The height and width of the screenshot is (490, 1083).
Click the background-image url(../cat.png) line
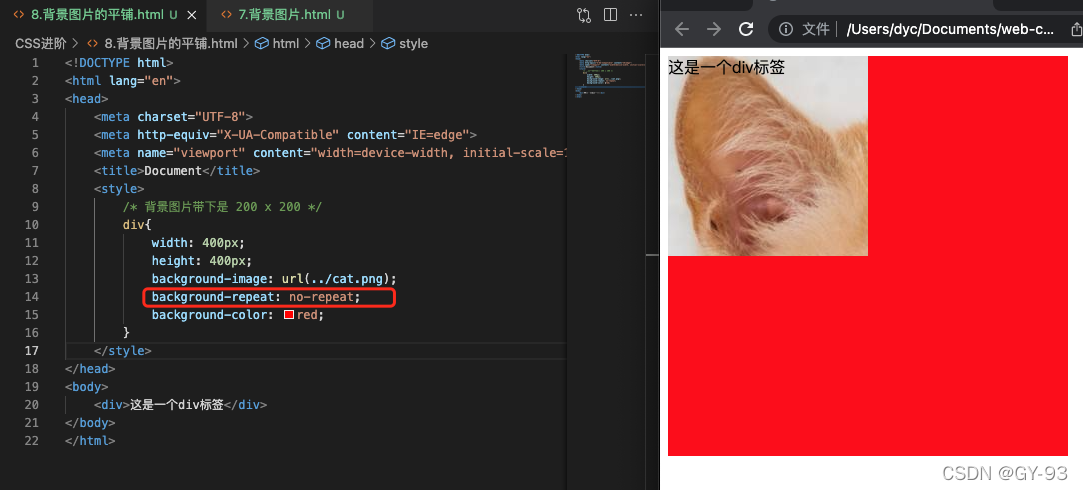tap(274, 279)
